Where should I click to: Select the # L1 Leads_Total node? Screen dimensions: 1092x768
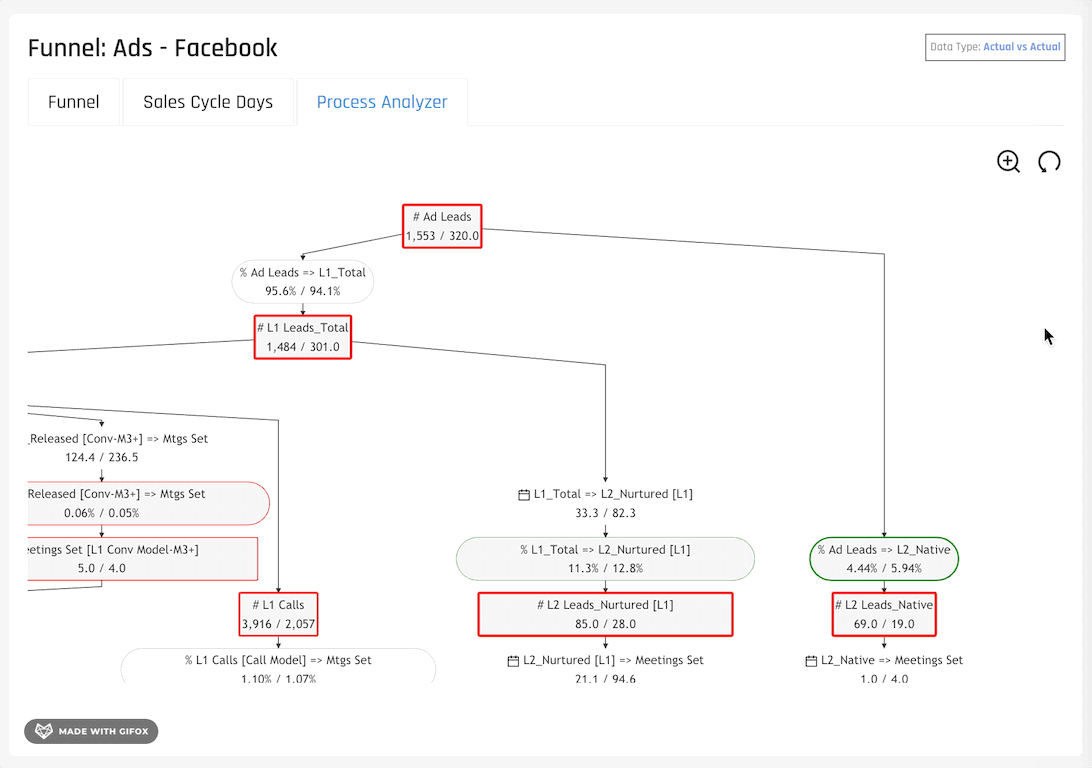coord(303,337)
